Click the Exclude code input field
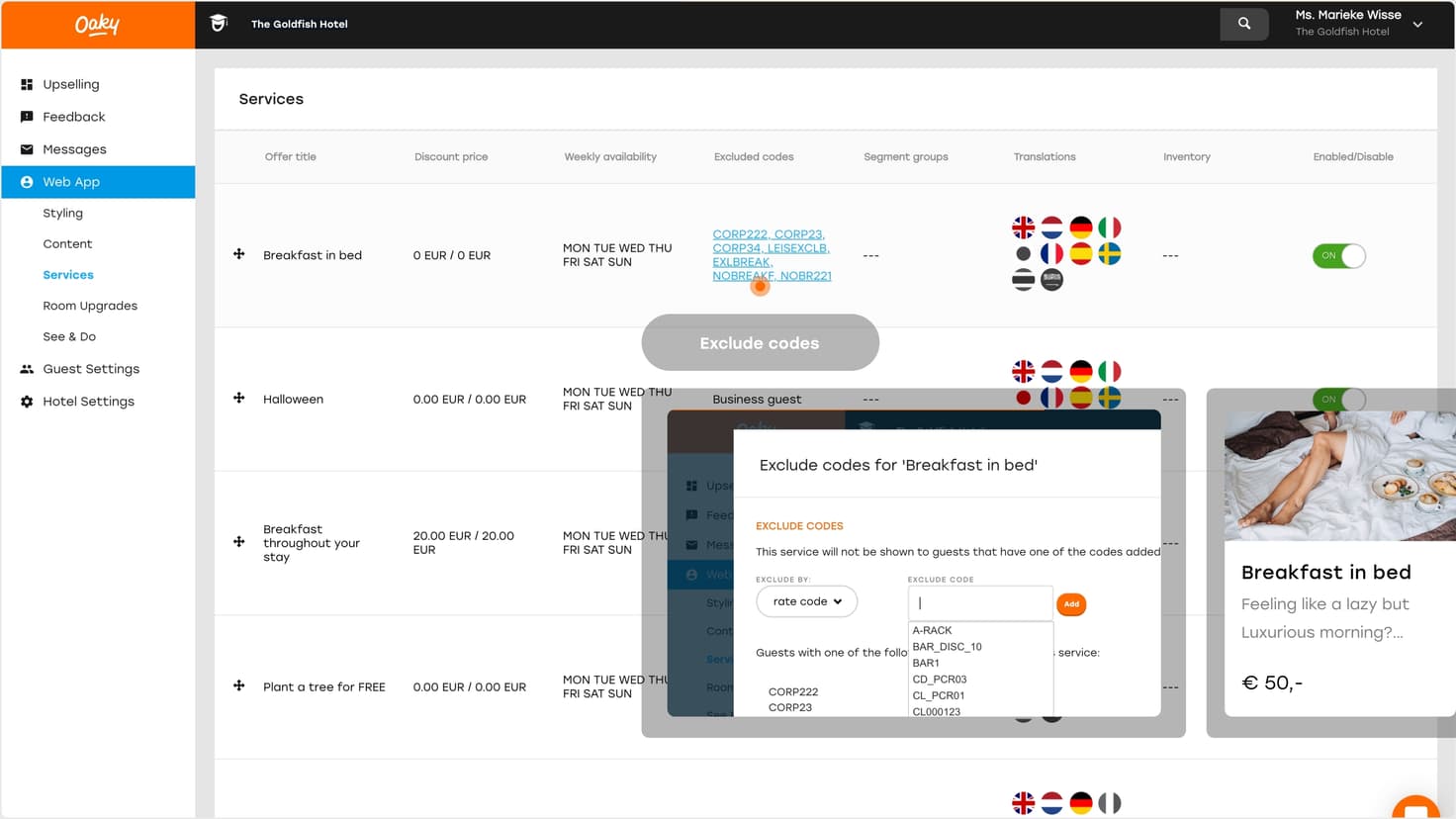Screen dimensions: 1456x819 tap(980, 602)
